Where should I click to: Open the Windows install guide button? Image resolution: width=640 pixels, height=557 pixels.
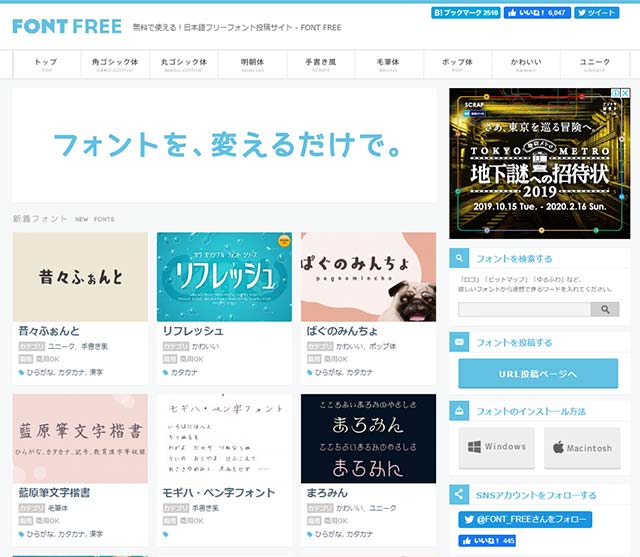click(x=496, y=447)
